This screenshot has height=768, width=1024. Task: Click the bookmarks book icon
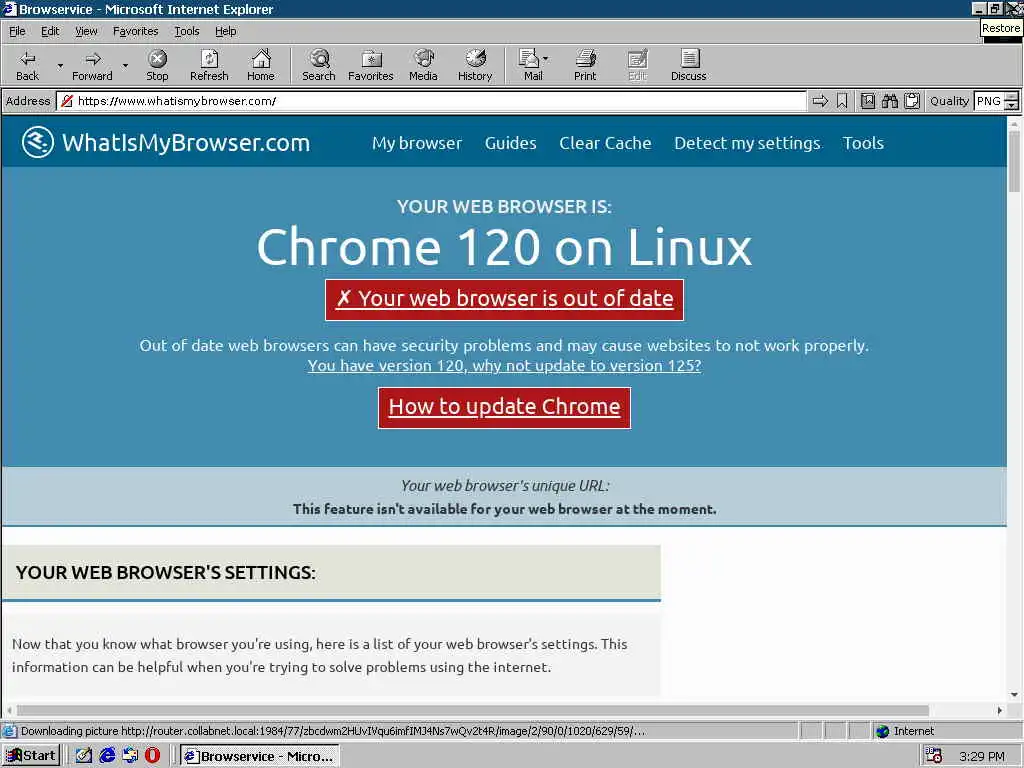(x=867, y=101)
